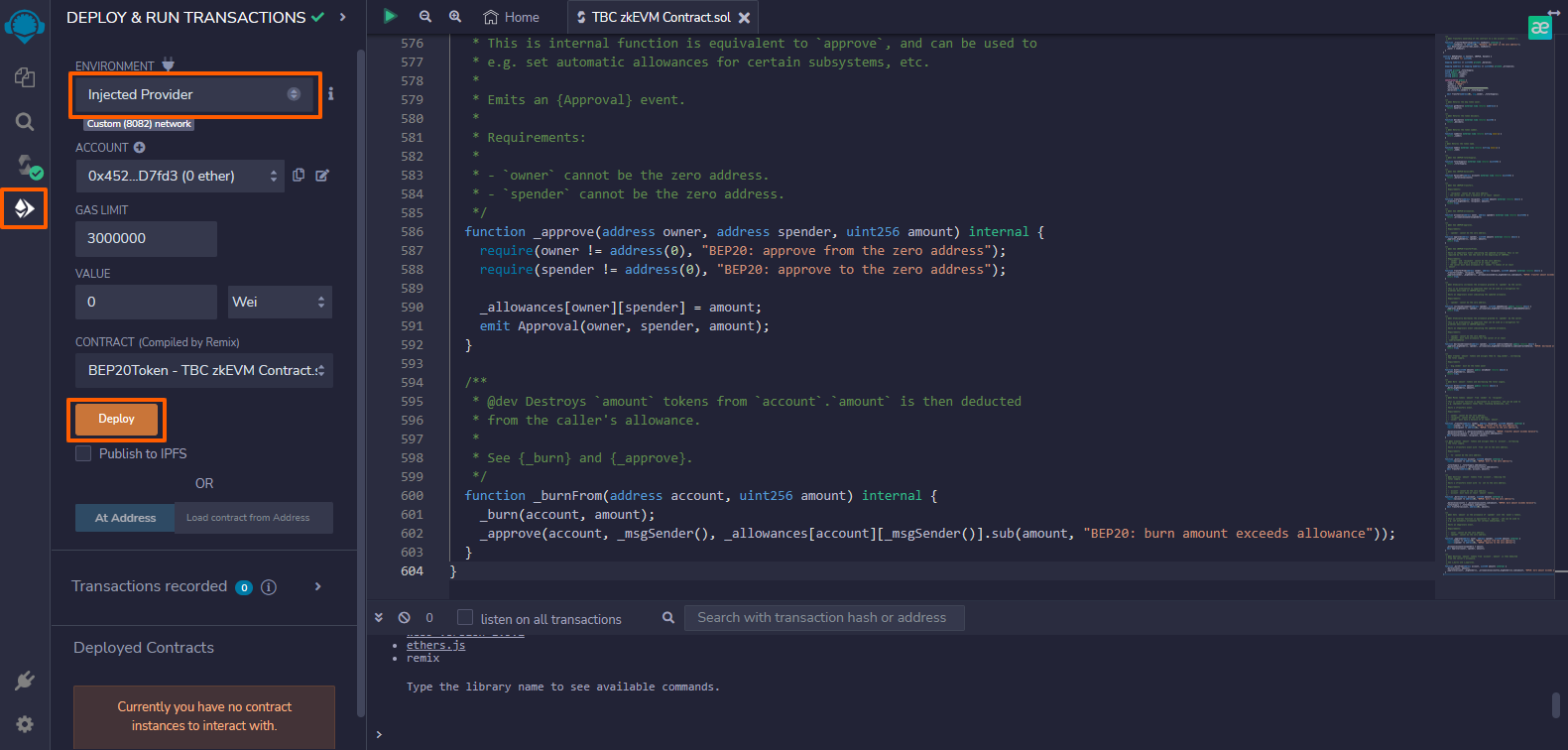1568x750 pixels.
Task: Click the info icon beside Transactions recorded
Action: coord(268,587)
